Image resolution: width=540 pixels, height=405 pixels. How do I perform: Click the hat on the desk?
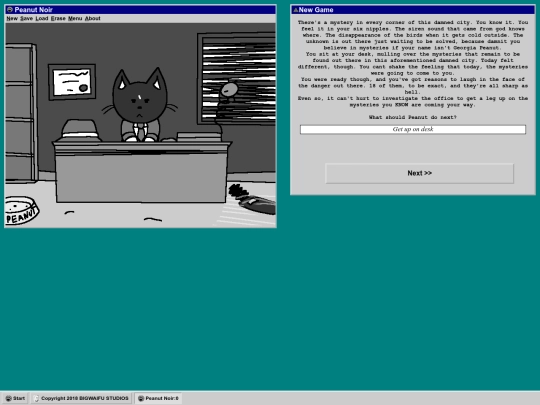coord(80,130)
